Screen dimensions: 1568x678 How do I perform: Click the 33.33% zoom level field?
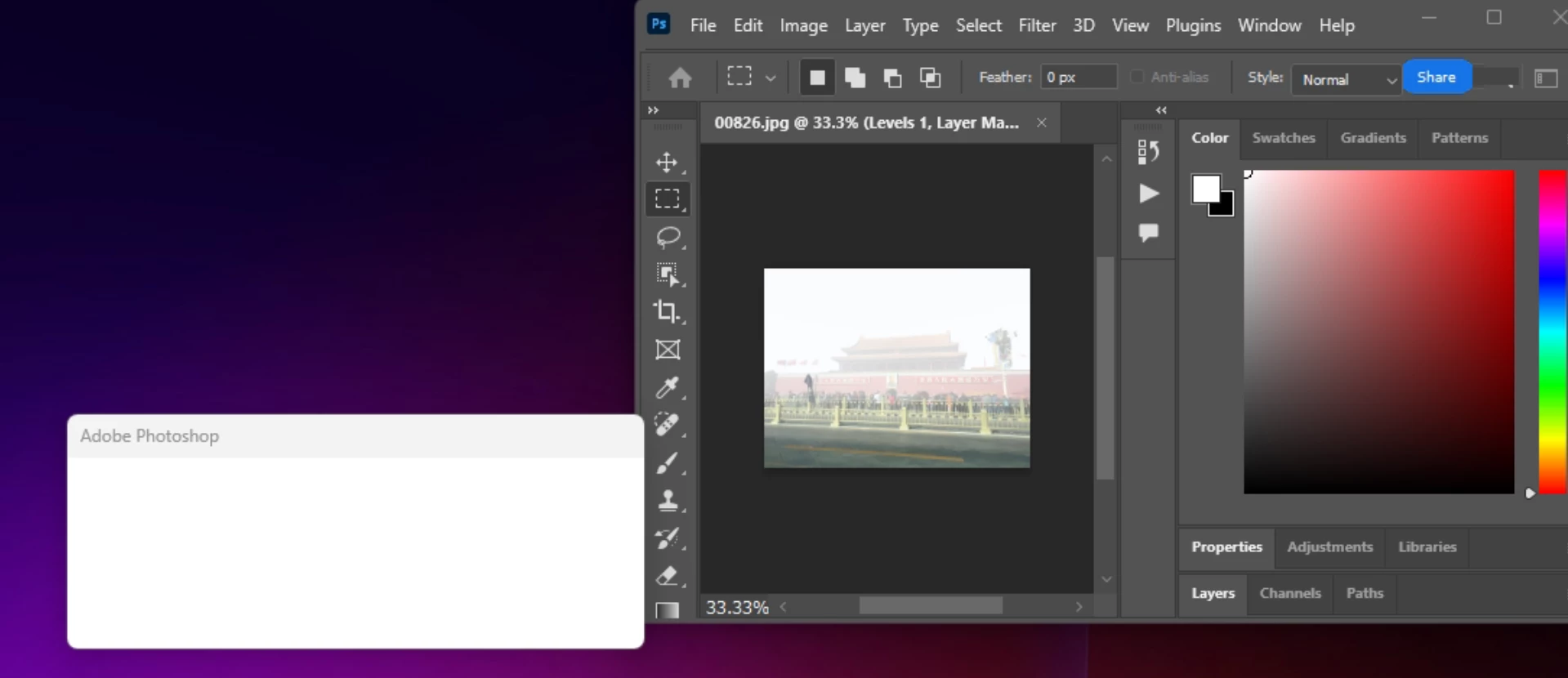pos(737,607)
